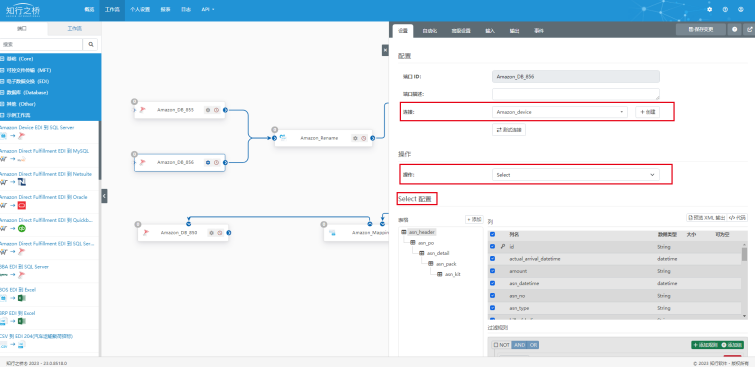Viewport: 755px width, 367px height.
Task: Click the columns list vertical scrollbar
Action: pos(744,280)
